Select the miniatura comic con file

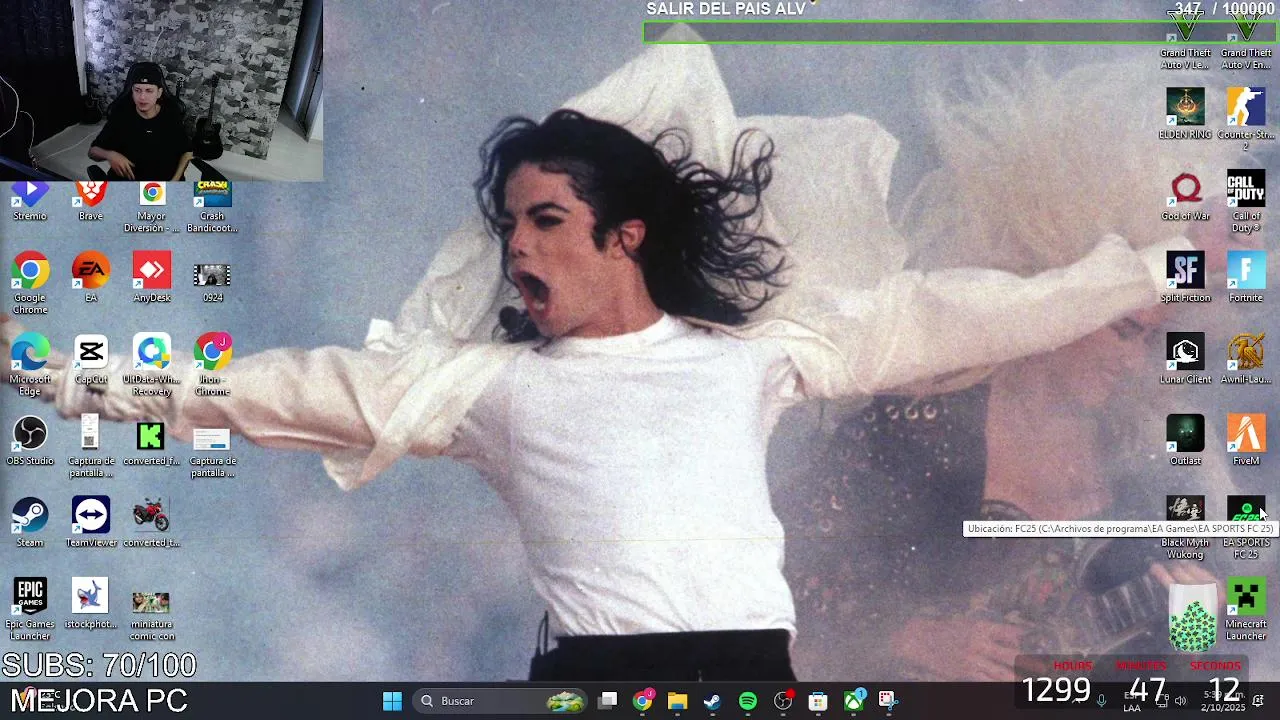(151, 614)
